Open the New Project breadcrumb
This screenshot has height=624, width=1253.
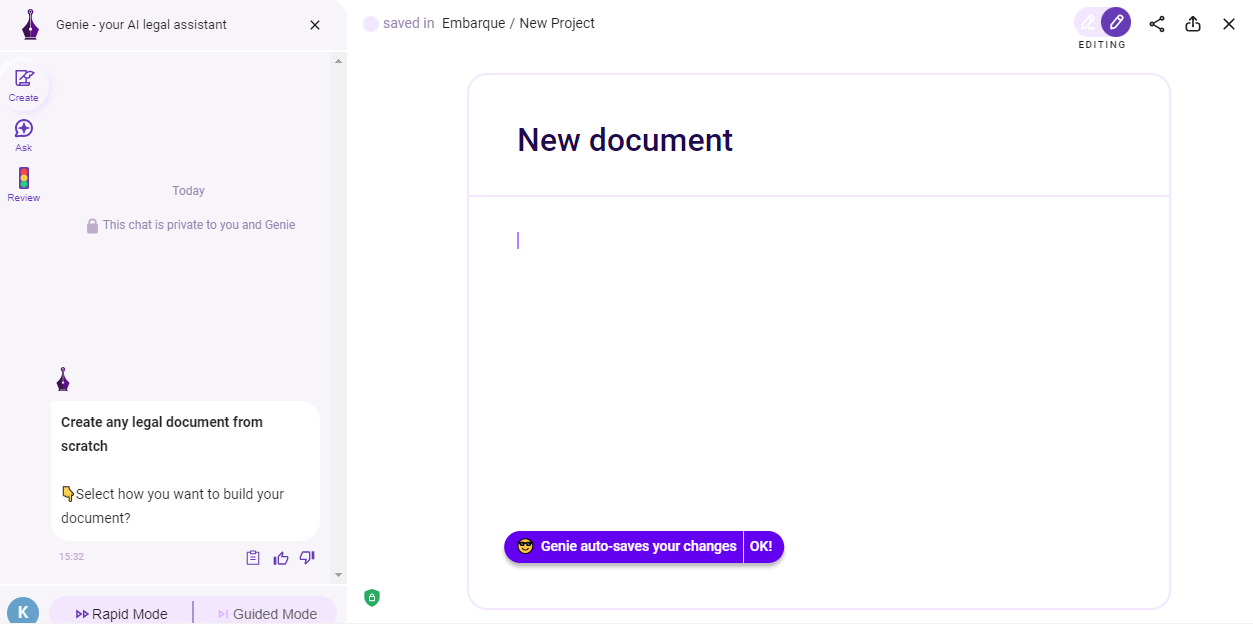(557, 23)
